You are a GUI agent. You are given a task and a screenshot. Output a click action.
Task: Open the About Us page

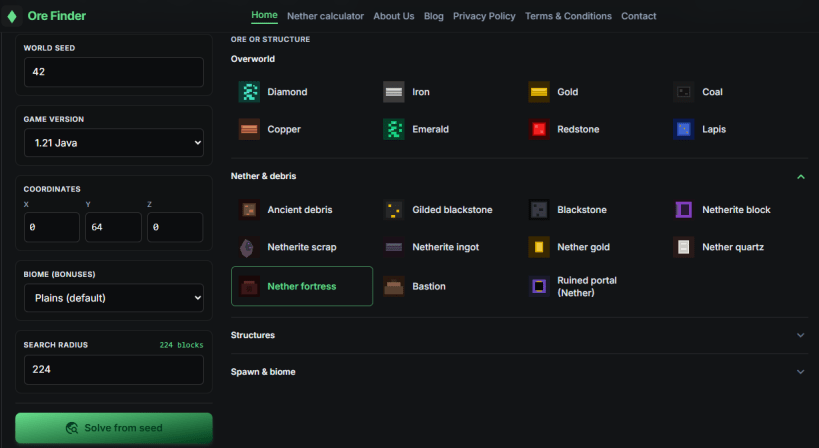[394, 16]
